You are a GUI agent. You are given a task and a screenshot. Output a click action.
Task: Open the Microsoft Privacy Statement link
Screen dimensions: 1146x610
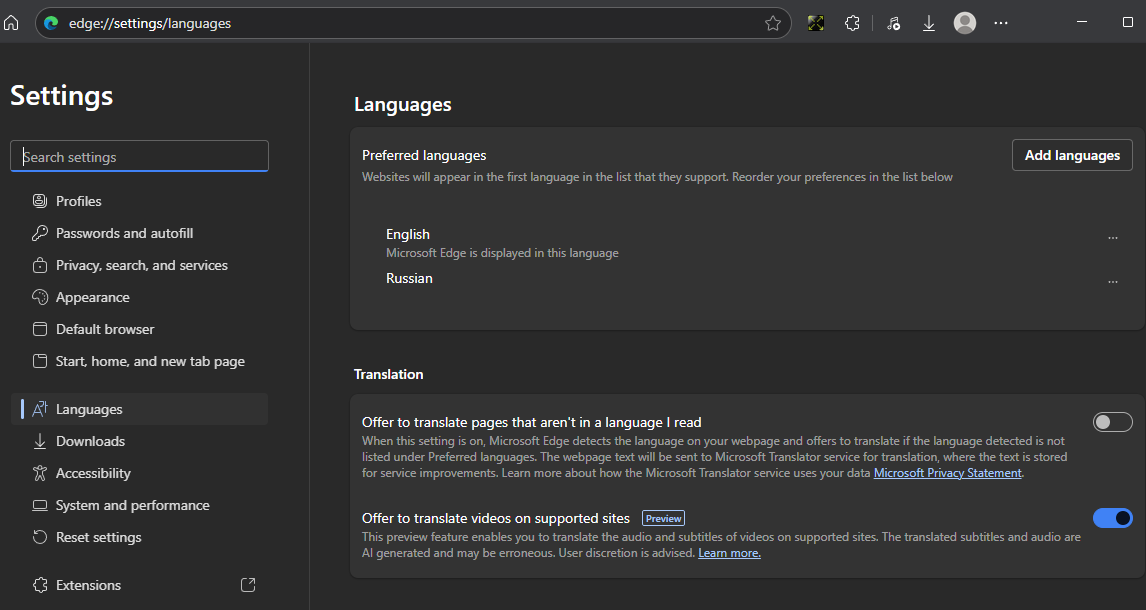(x=947, y=473)
